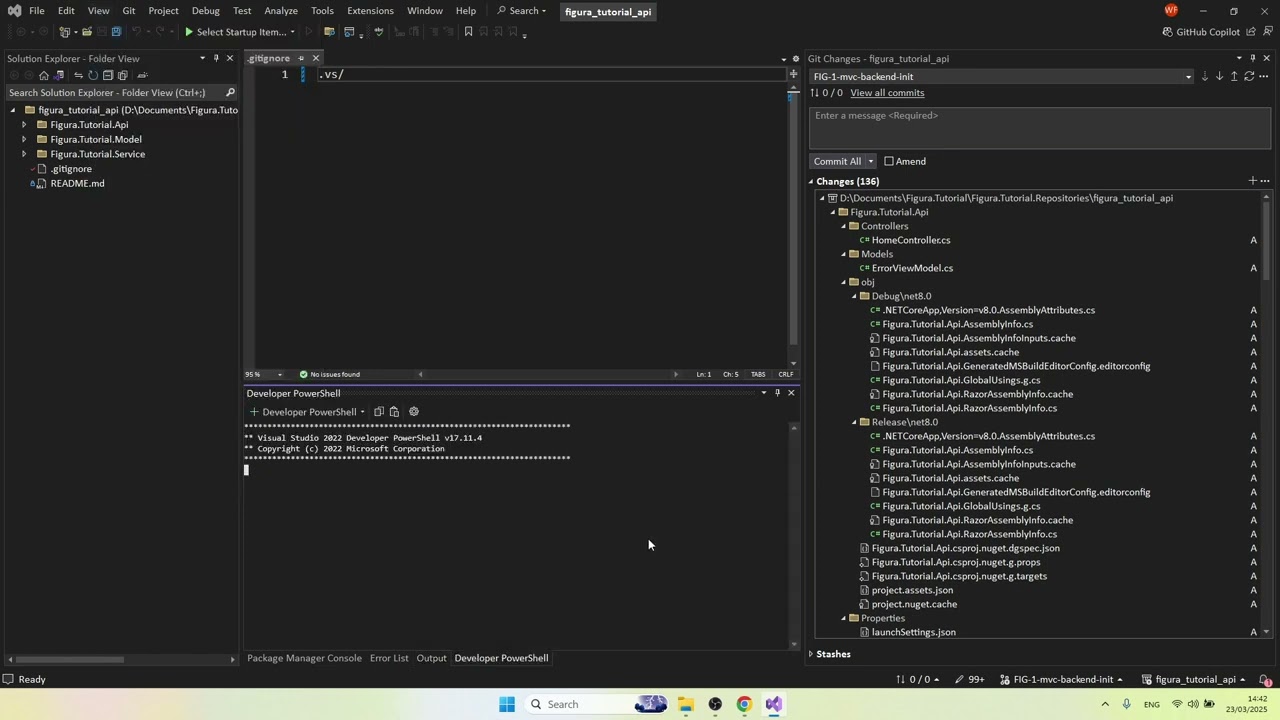Click the Toggle Bookmark toolbar icon
1280x720 pixels.
[x=468, y=32]
